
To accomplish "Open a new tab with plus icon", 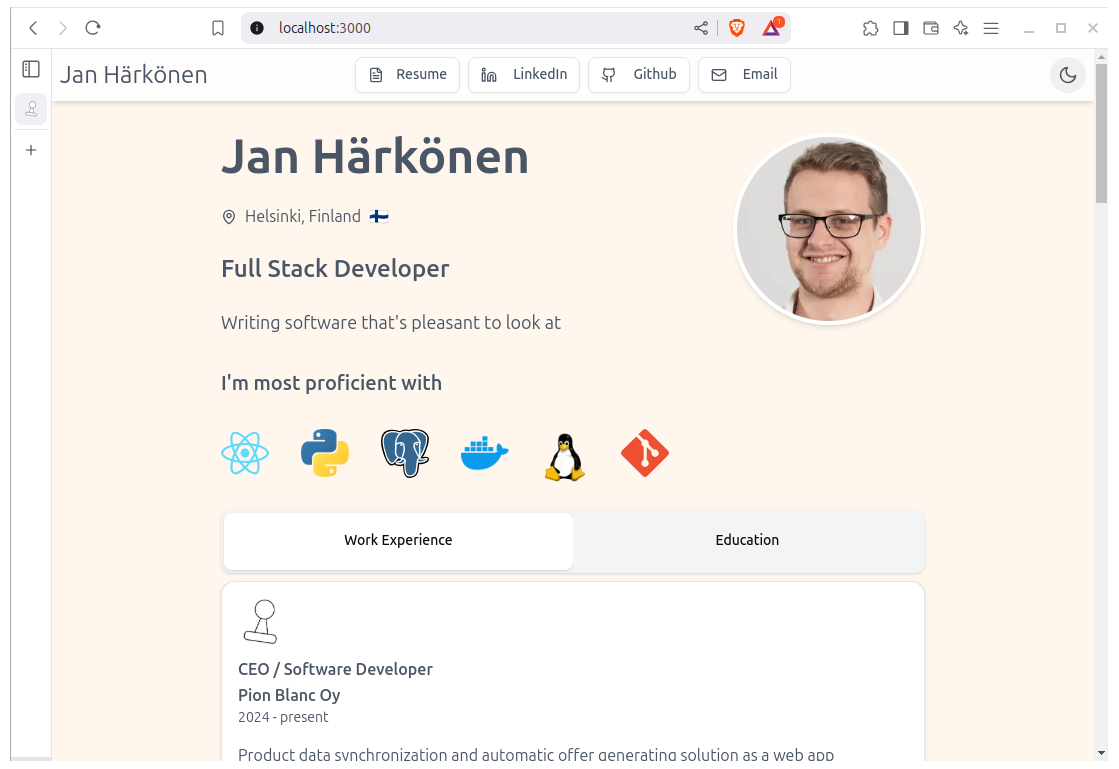I will pyautogui.click(x=31, y=150).
